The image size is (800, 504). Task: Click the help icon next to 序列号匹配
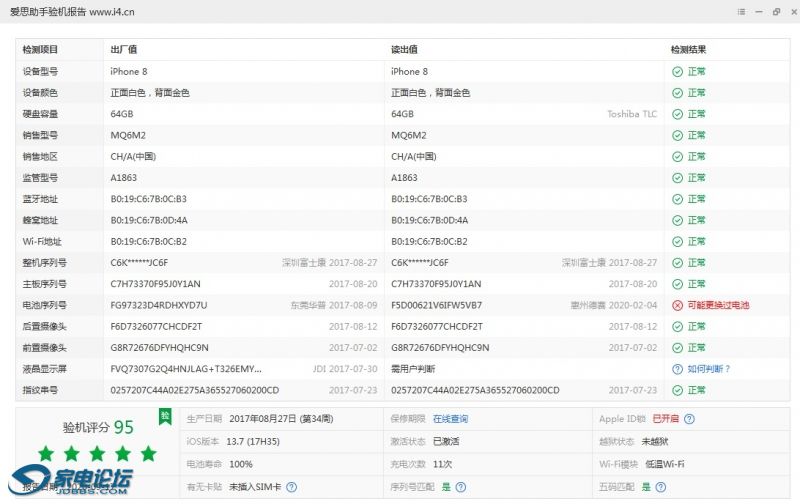click(460, 487)
